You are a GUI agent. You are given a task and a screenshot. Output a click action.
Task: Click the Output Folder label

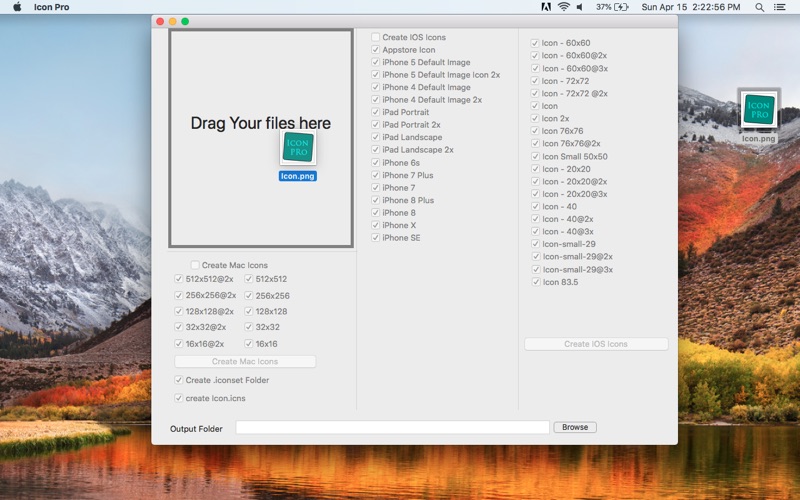click(x=196, y=429)
